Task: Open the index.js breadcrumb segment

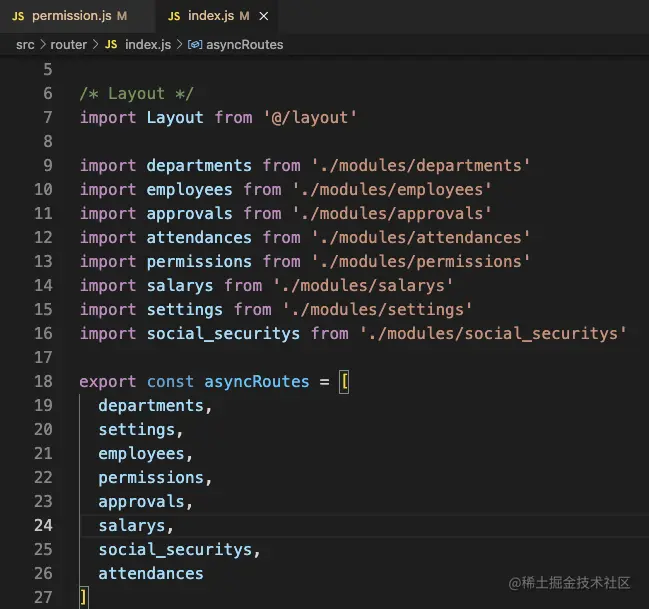Action: point(148,45)
